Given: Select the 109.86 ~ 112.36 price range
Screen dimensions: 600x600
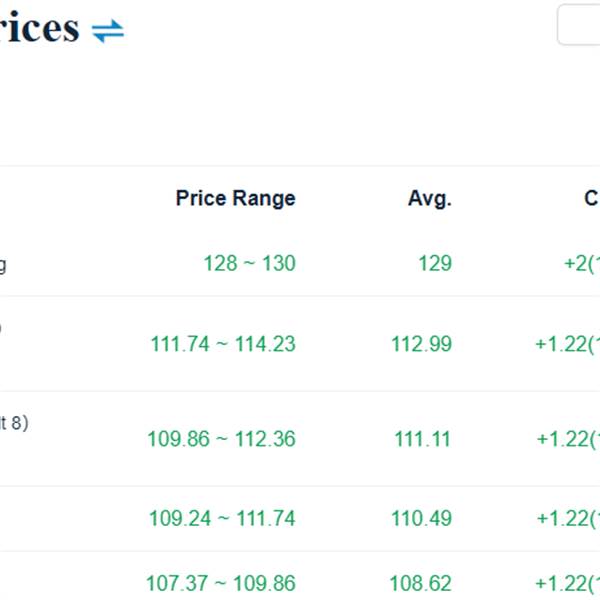Looking at the screenshot, I should coord(221,438).
